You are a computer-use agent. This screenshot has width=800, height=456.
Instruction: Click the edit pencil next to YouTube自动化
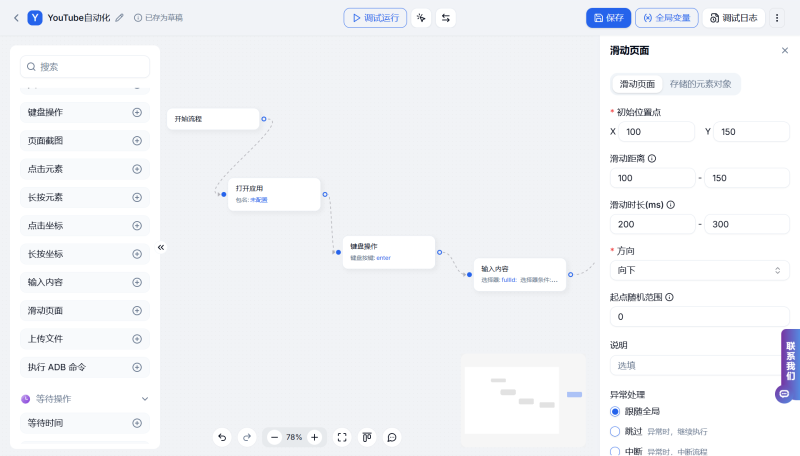pyautogui.click(x=120, y=18)
